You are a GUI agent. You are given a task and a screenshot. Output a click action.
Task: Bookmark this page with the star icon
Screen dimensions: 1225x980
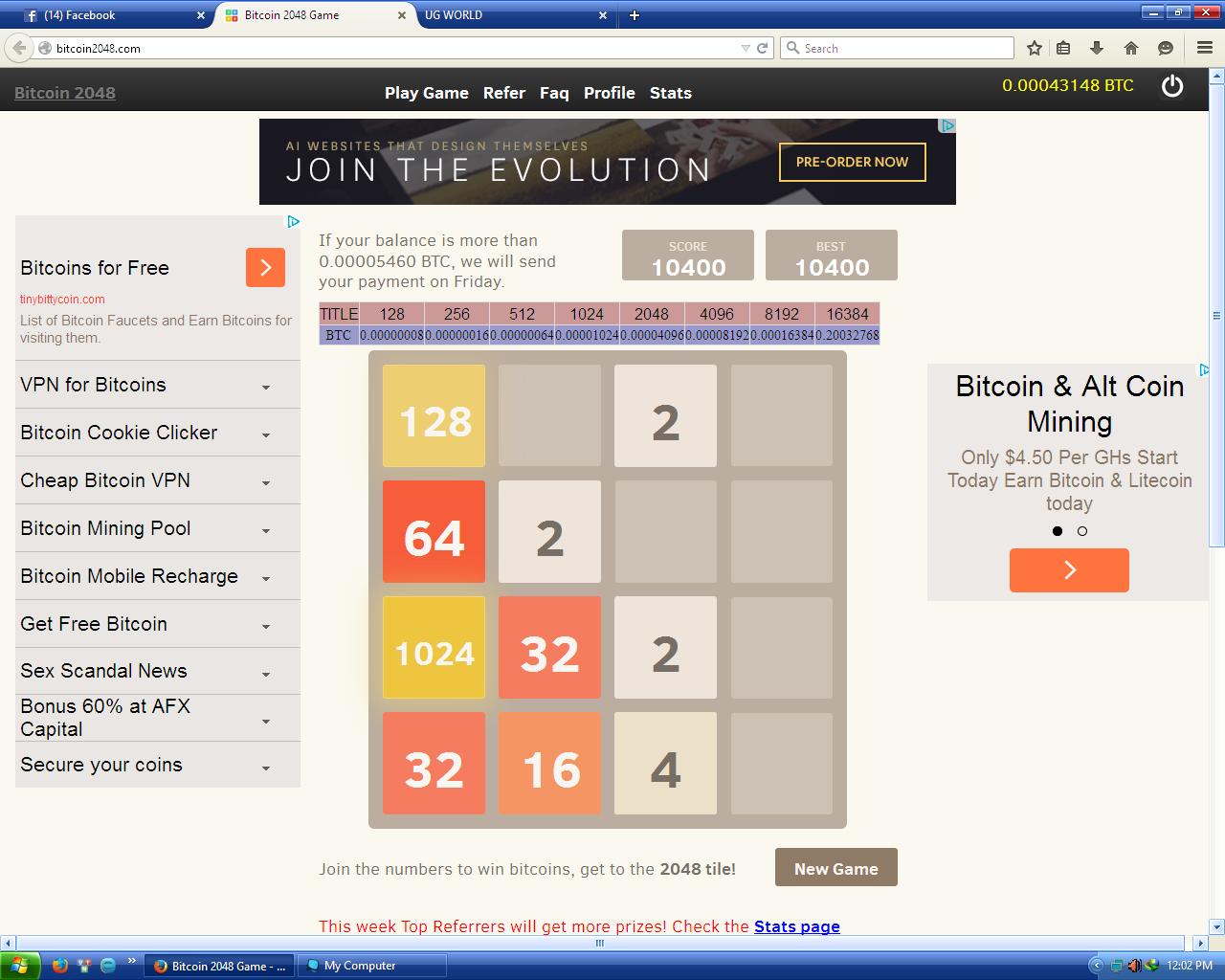(x=1035, y=48)
